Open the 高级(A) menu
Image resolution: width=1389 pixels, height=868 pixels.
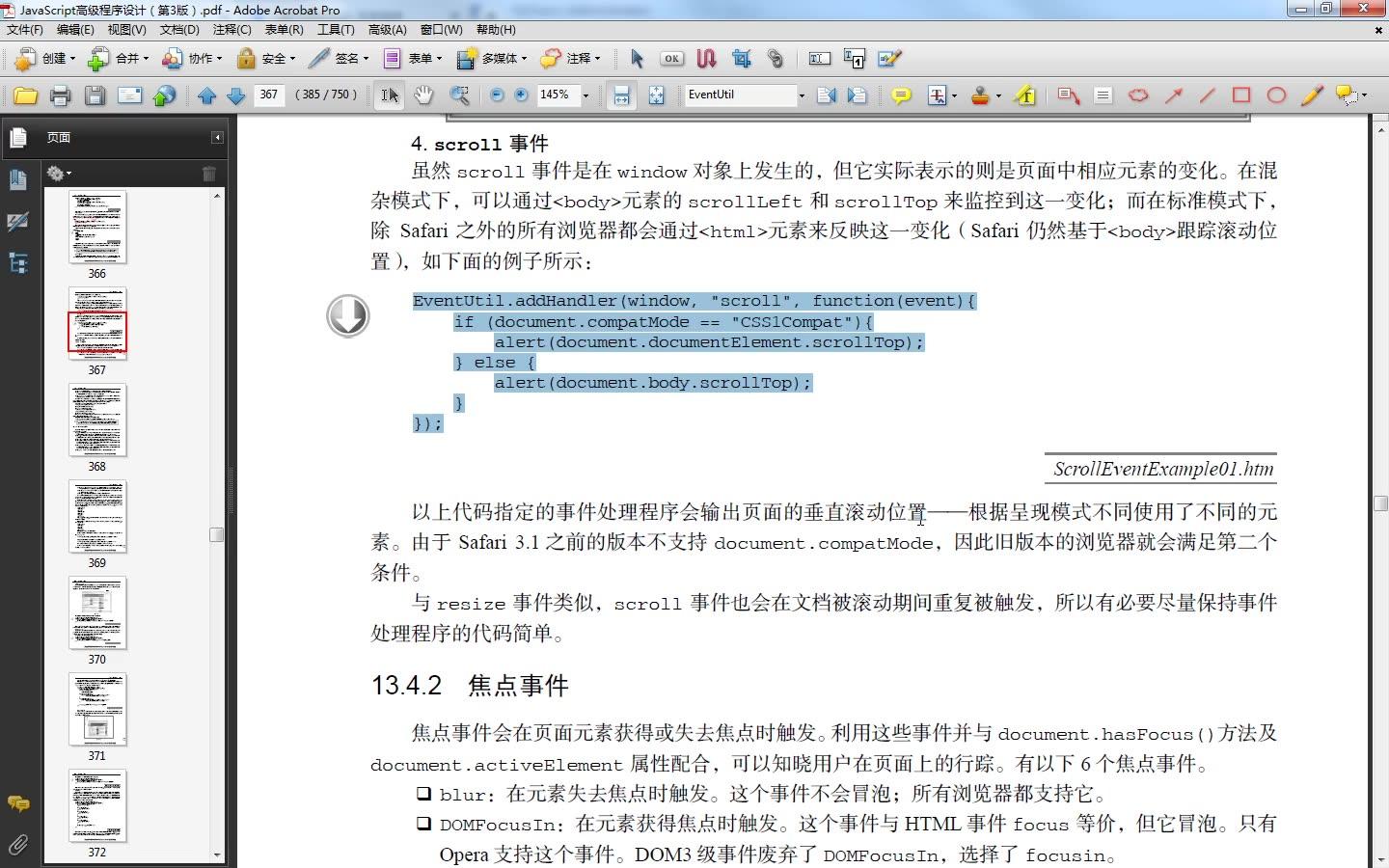(x=386, y=29)
